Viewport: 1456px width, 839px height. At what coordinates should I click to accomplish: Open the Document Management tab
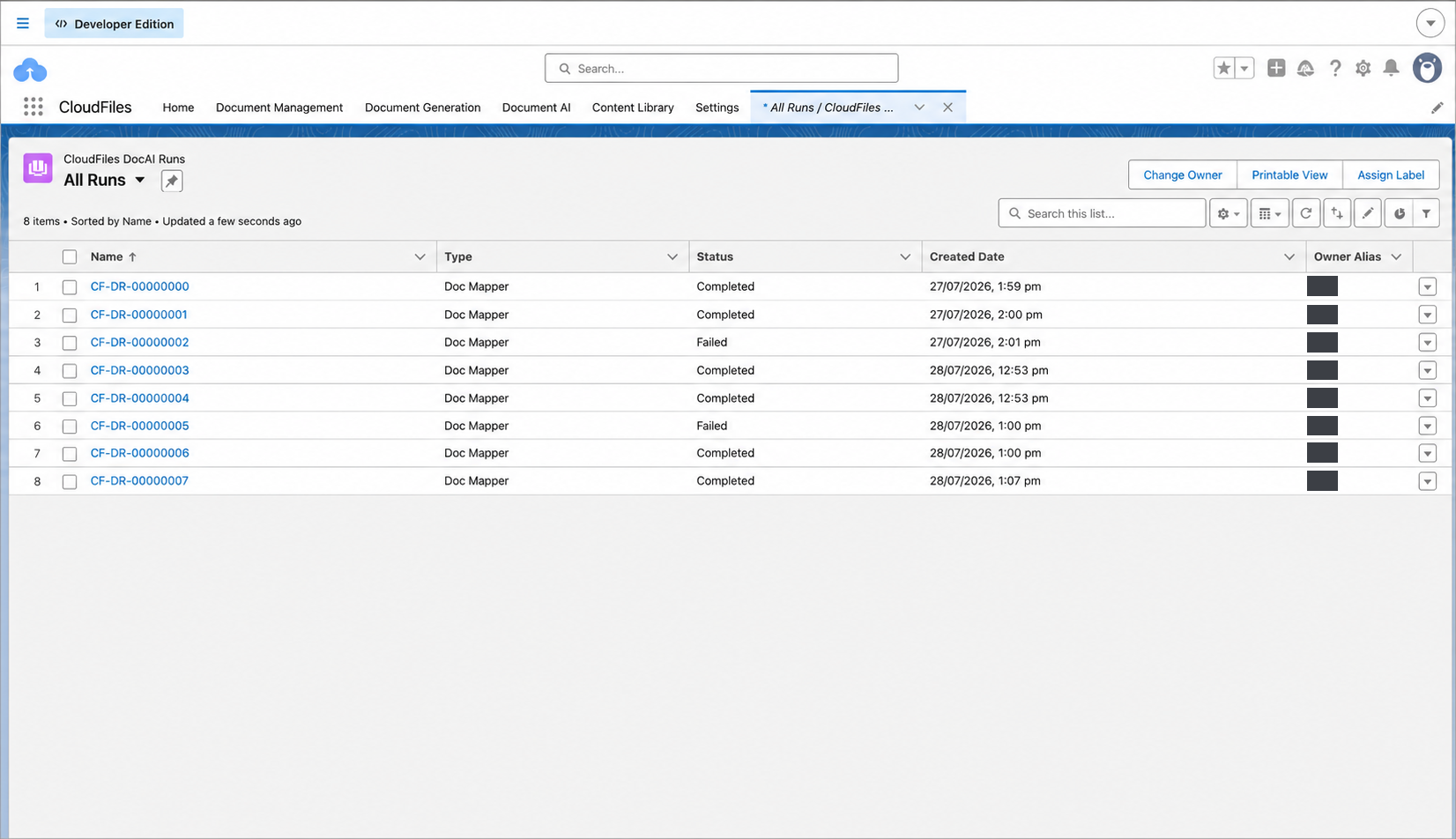coord(279,108)
